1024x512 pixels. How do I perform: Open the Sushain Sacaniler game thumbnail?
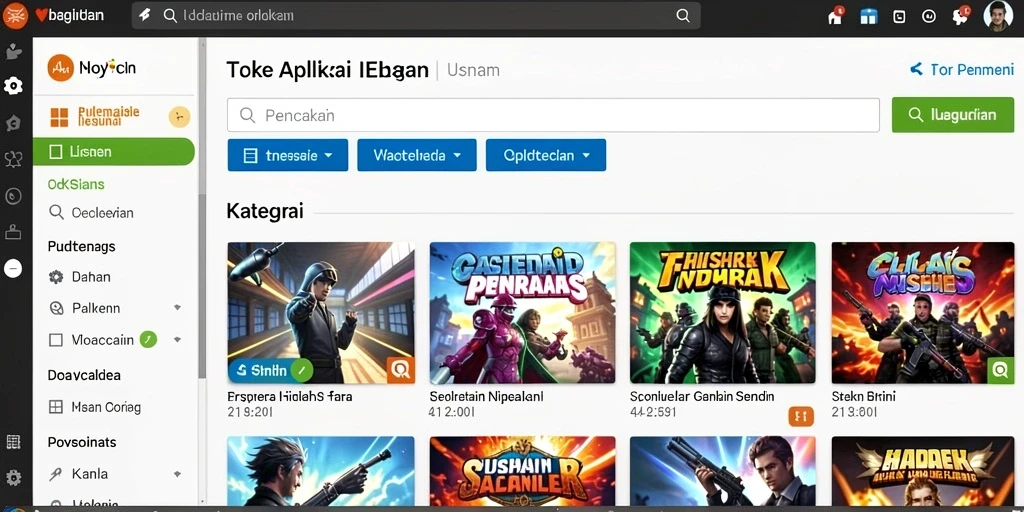[522, 472]
